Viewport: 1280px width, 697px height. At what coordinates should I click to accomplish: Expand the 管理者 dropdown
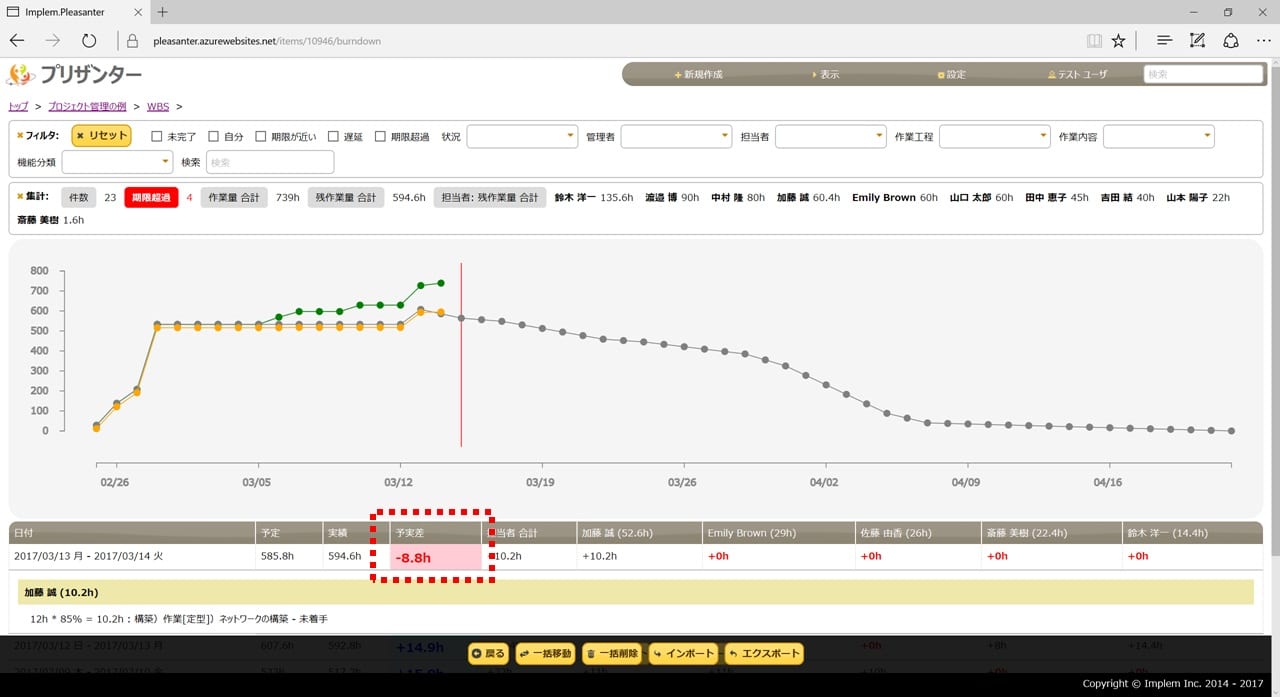coord(676,137)
